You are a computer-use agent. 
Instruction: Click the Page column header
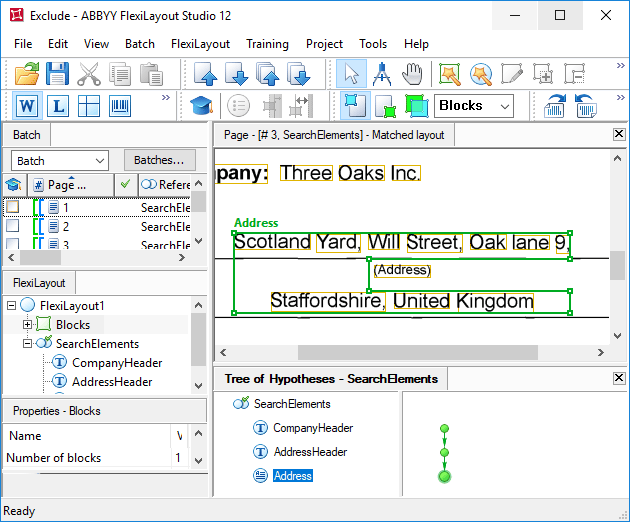pos(71,185)
